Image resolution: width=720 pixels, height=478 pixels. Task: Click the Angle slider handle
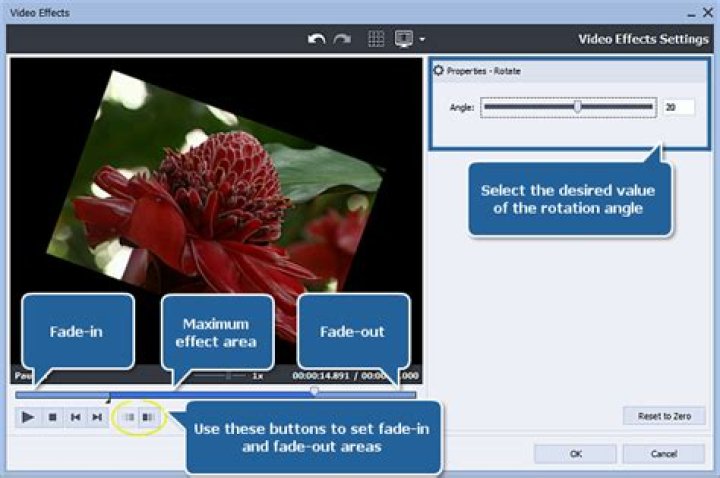point(577,106)
